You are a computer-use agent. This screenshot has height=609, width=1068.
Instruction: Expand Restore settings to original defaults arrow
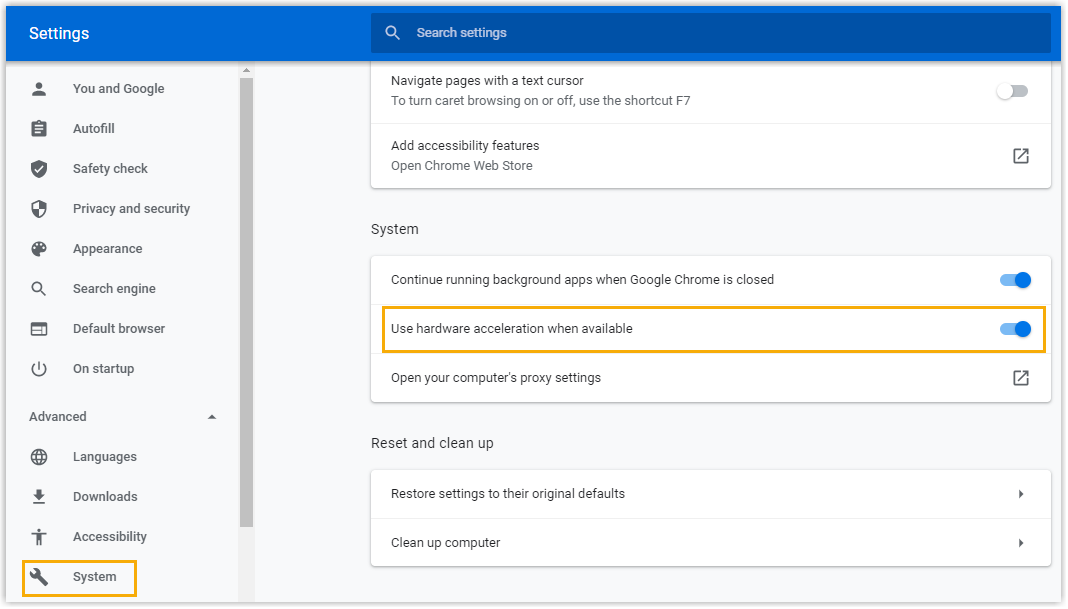tap(1021, 494)
